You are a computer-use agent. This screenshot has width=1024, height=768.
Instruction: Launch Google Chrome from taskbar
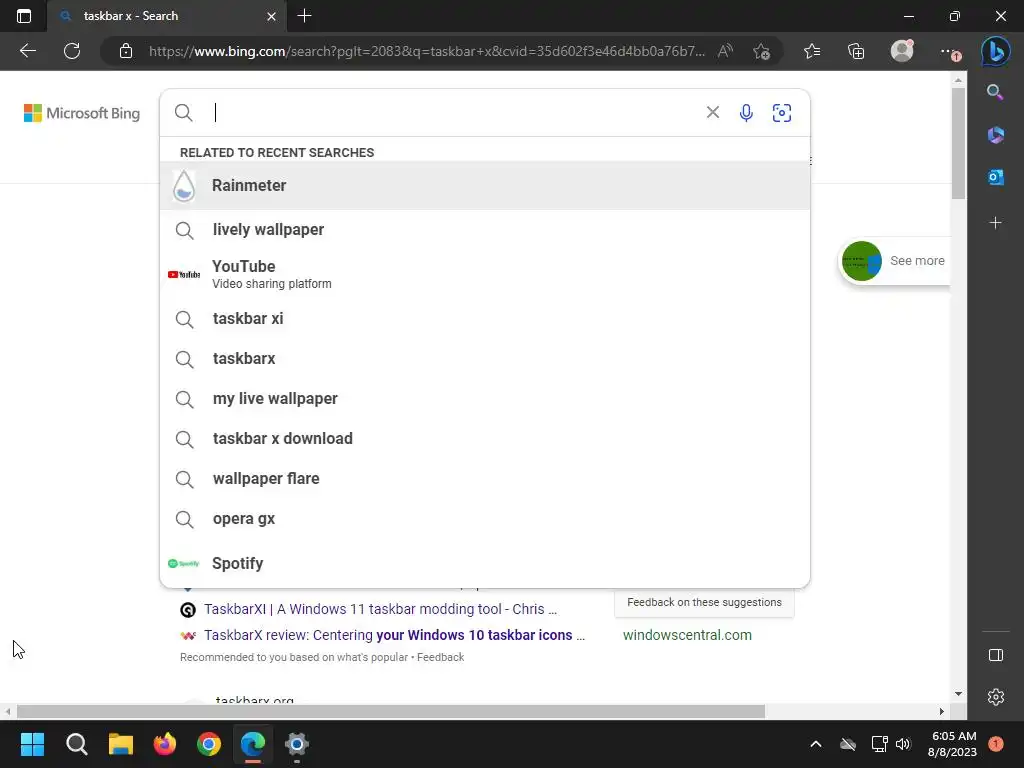click(209, 744)
